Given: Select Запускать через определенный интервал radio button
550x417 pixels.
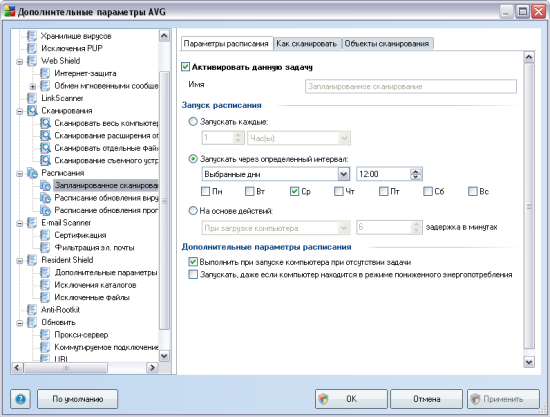Looking at the screenshot, I should tap(193, 159).
